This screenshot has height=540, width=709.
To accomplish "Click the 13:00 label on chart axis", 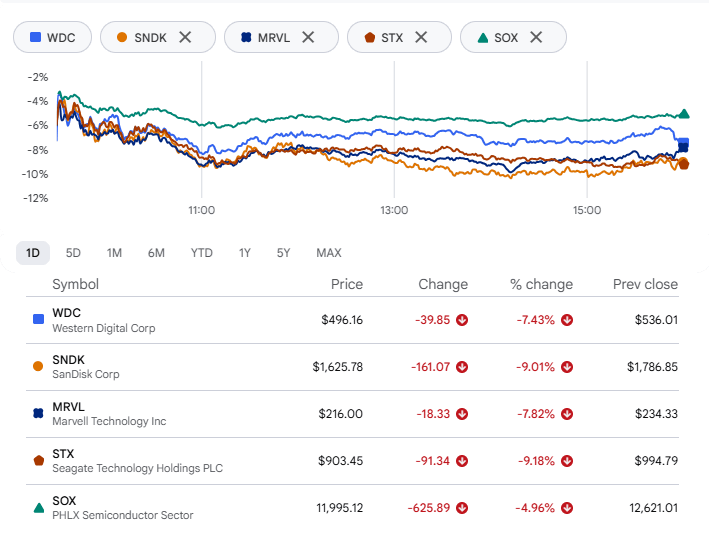I will click(x=394, y=210).
